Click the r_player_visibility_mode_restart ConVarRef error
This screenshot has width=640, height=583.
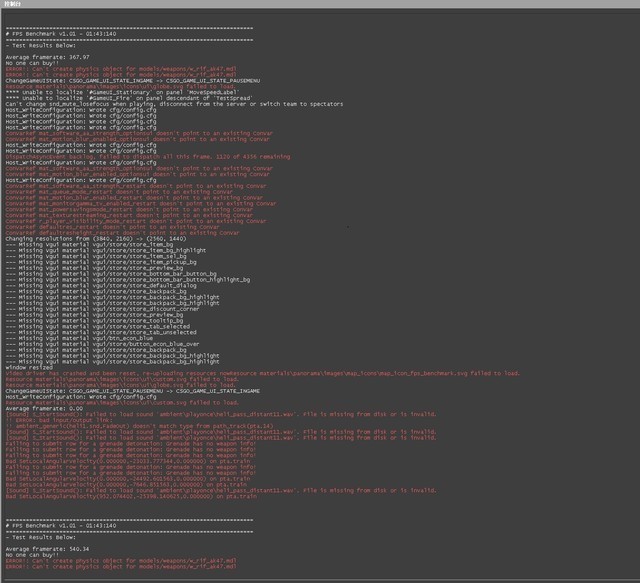136,221
